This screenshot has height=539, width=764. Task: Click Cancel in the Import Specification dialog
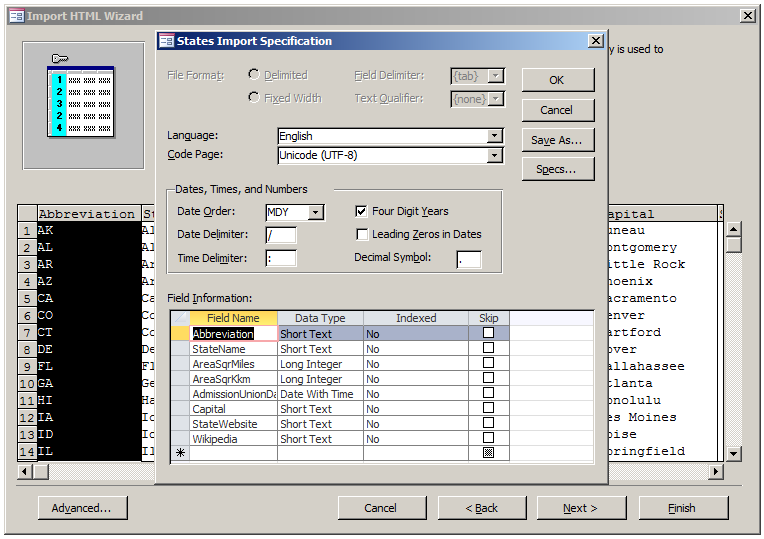coord(558,110)
